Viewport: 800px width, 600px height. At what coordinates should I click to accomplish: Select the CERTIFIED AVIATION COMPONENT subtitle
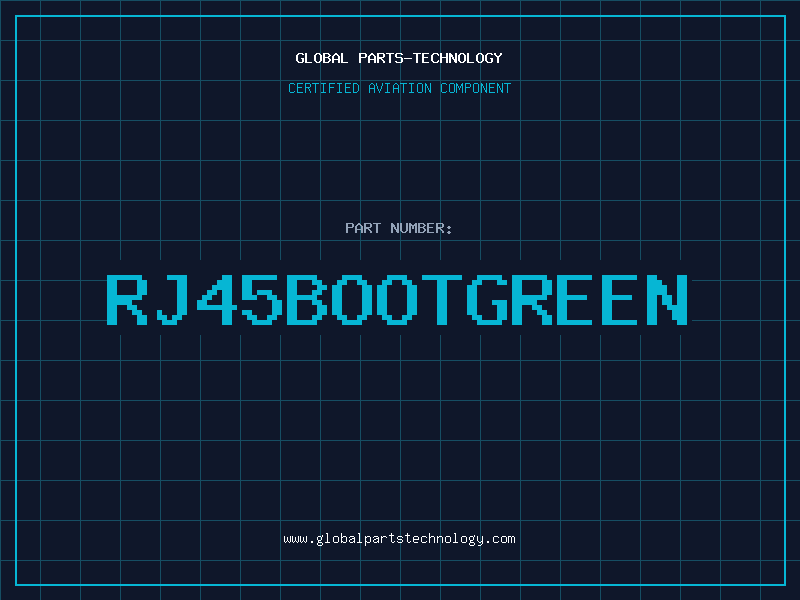point(399,88)
